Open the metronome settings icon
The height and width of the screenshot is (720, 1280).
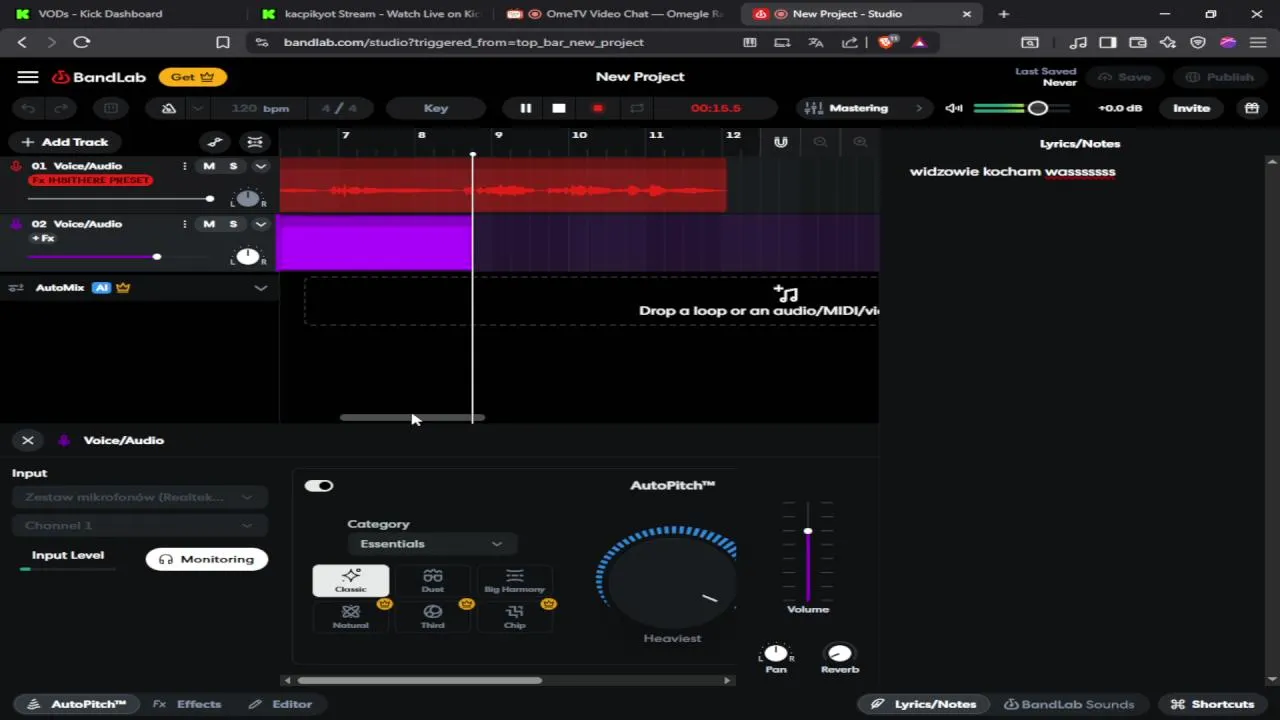[x=169, y=108]
